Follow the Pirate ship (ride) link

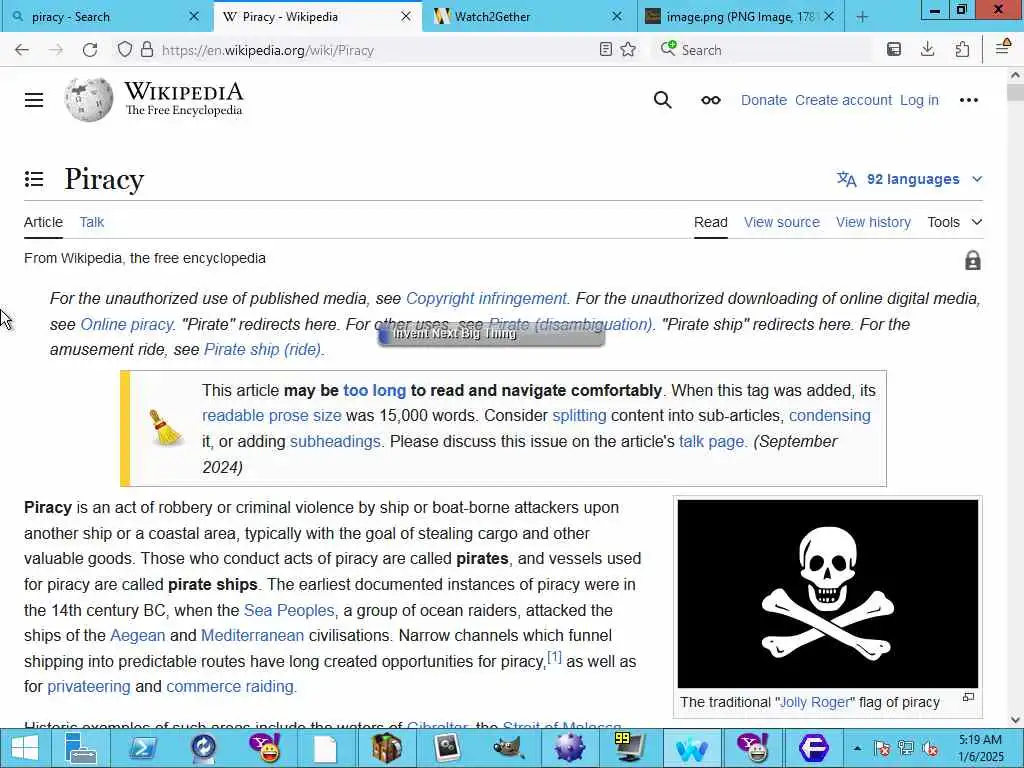263,349
